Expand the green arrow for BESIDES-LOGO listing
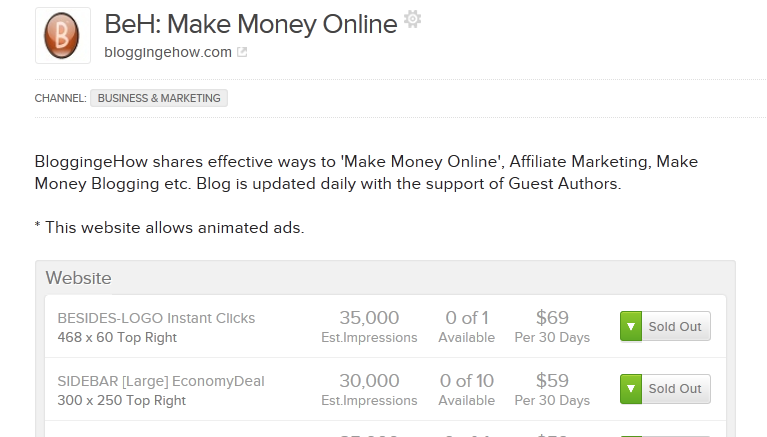Viewport: 767px width, 437px height. tap(631, 326)
